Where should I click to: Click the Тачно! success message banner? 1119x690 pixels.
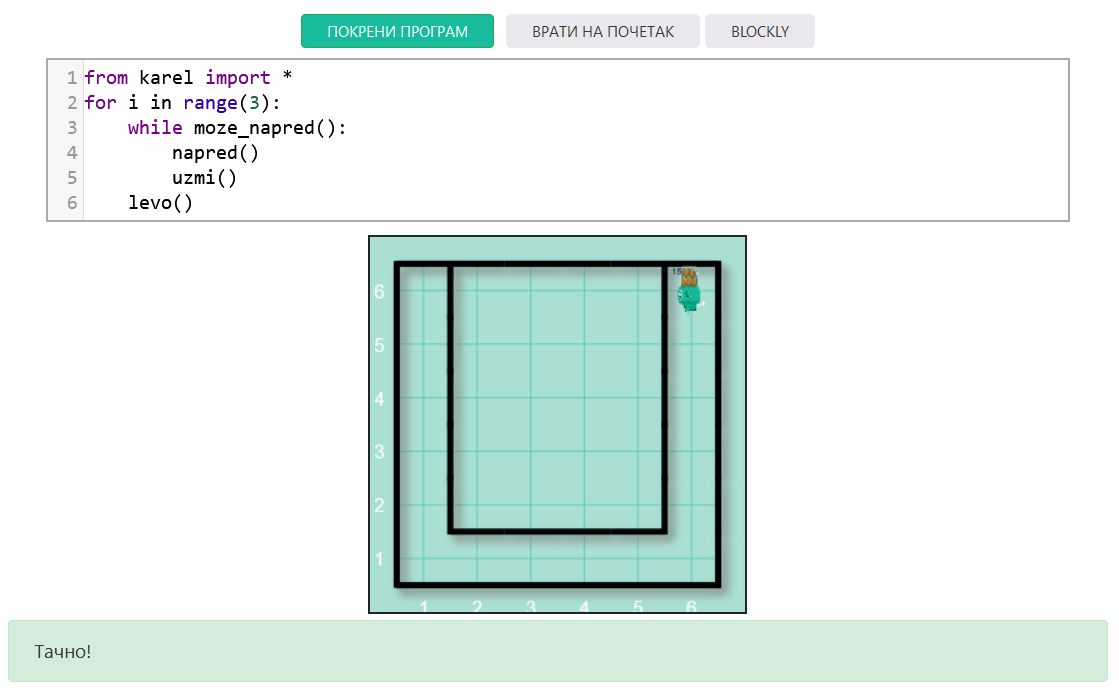pyautogui.click(x=558, y=651)
